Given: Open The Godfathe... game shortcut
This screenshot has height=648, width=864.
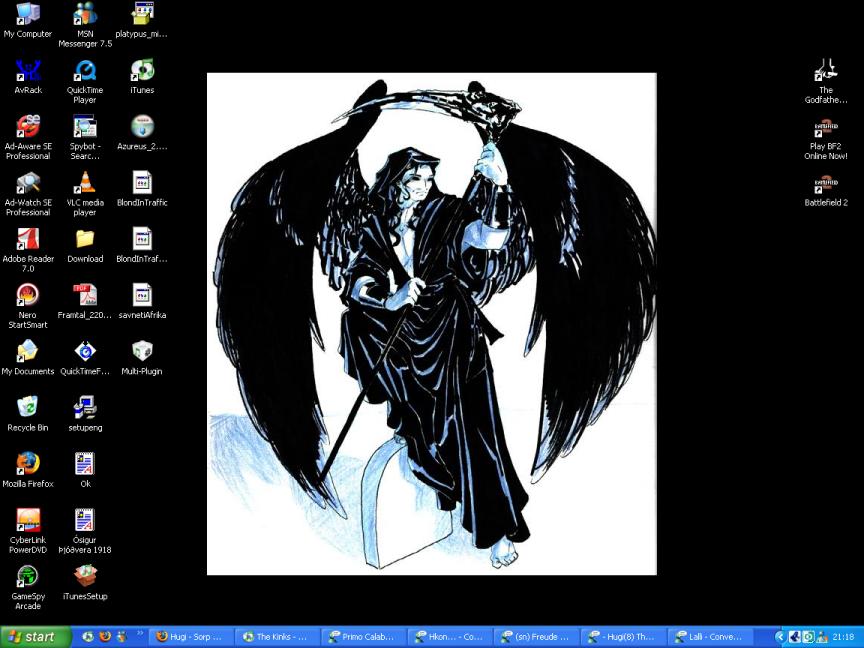Looking at the screenshot, I should click(825, 82).
